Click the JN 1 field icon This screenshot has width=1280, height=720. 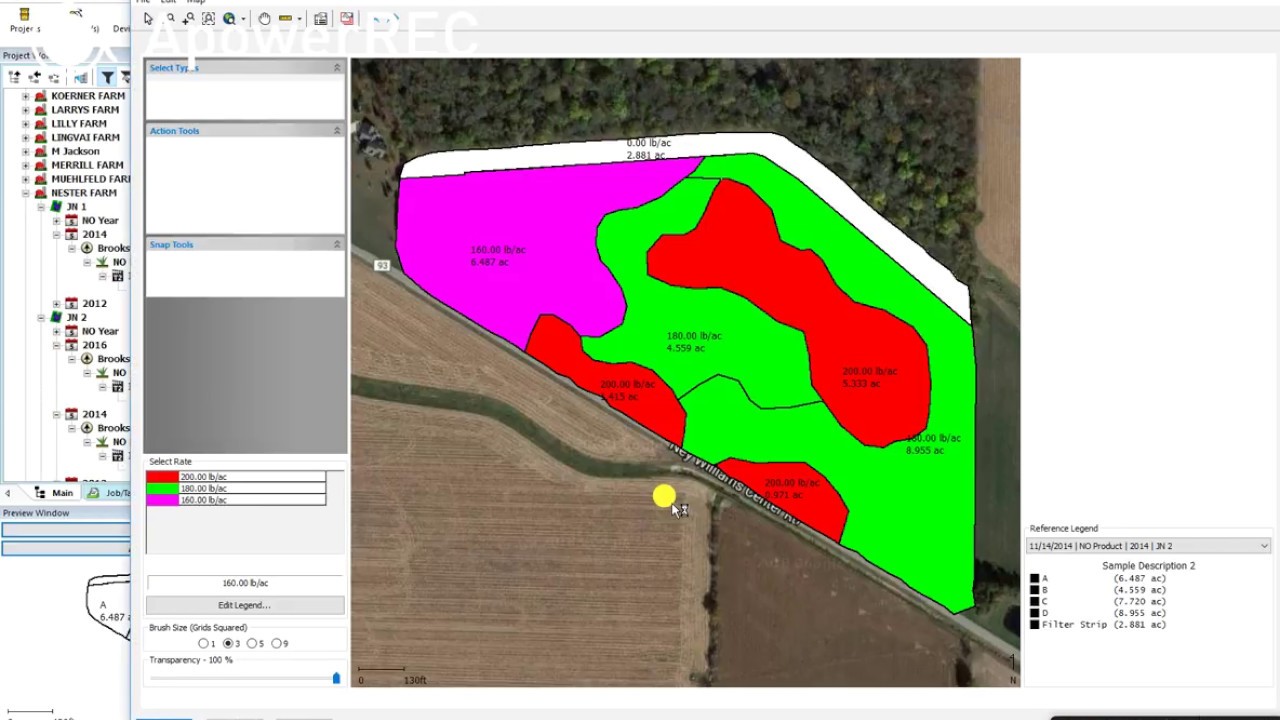[x=57, y=207]
